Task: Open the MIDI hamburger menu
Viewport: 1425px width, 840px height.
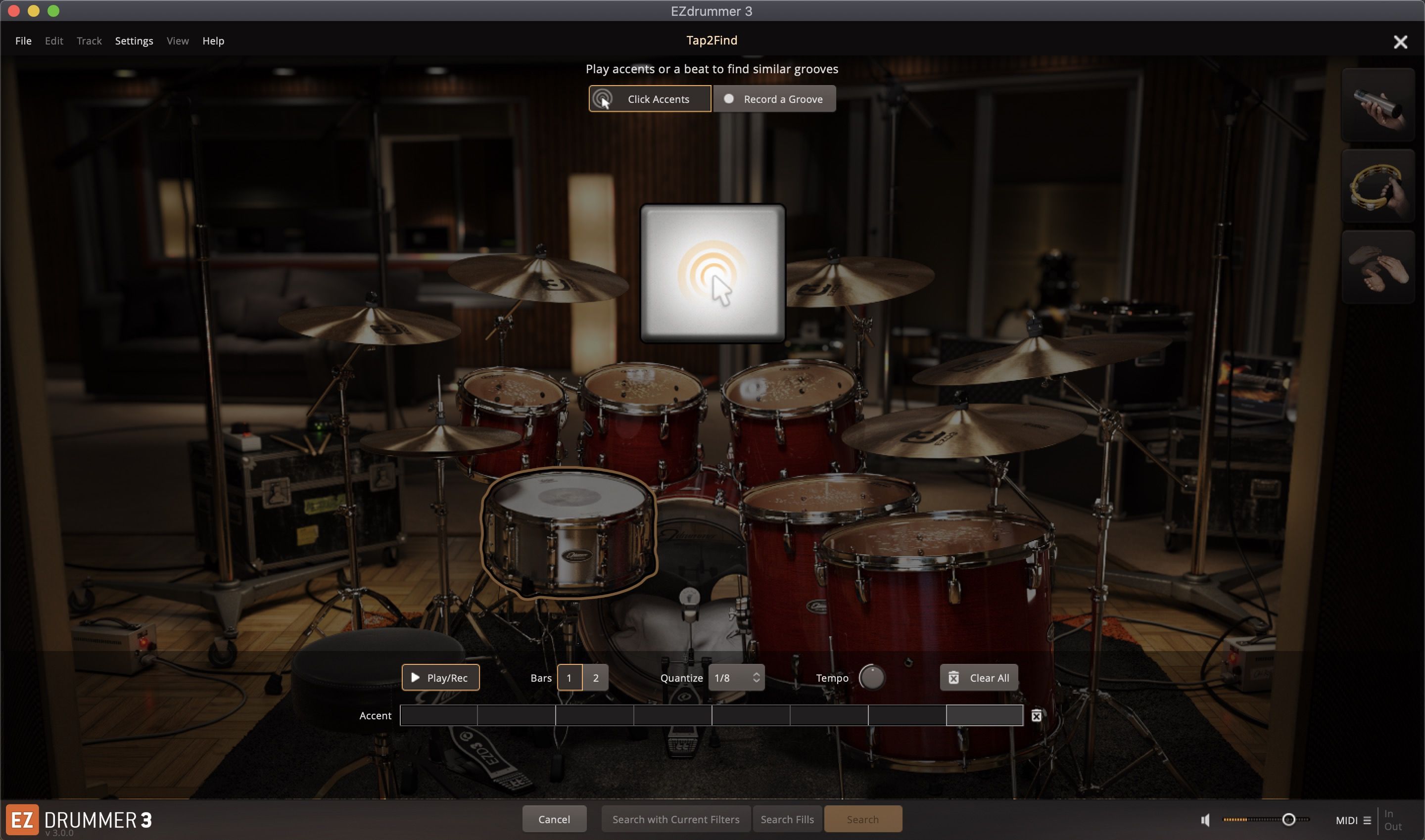Action: click(1367, 820)
